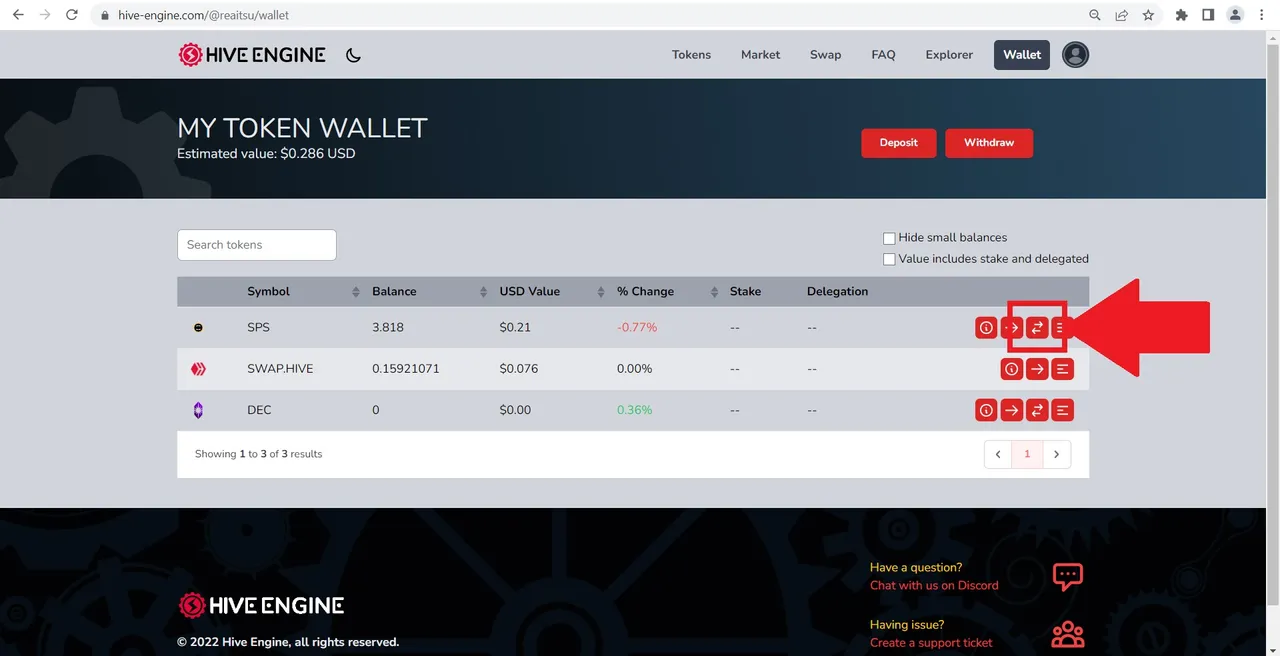Open the Swap nav item
1280x656 pixels.
coord(825,55)
